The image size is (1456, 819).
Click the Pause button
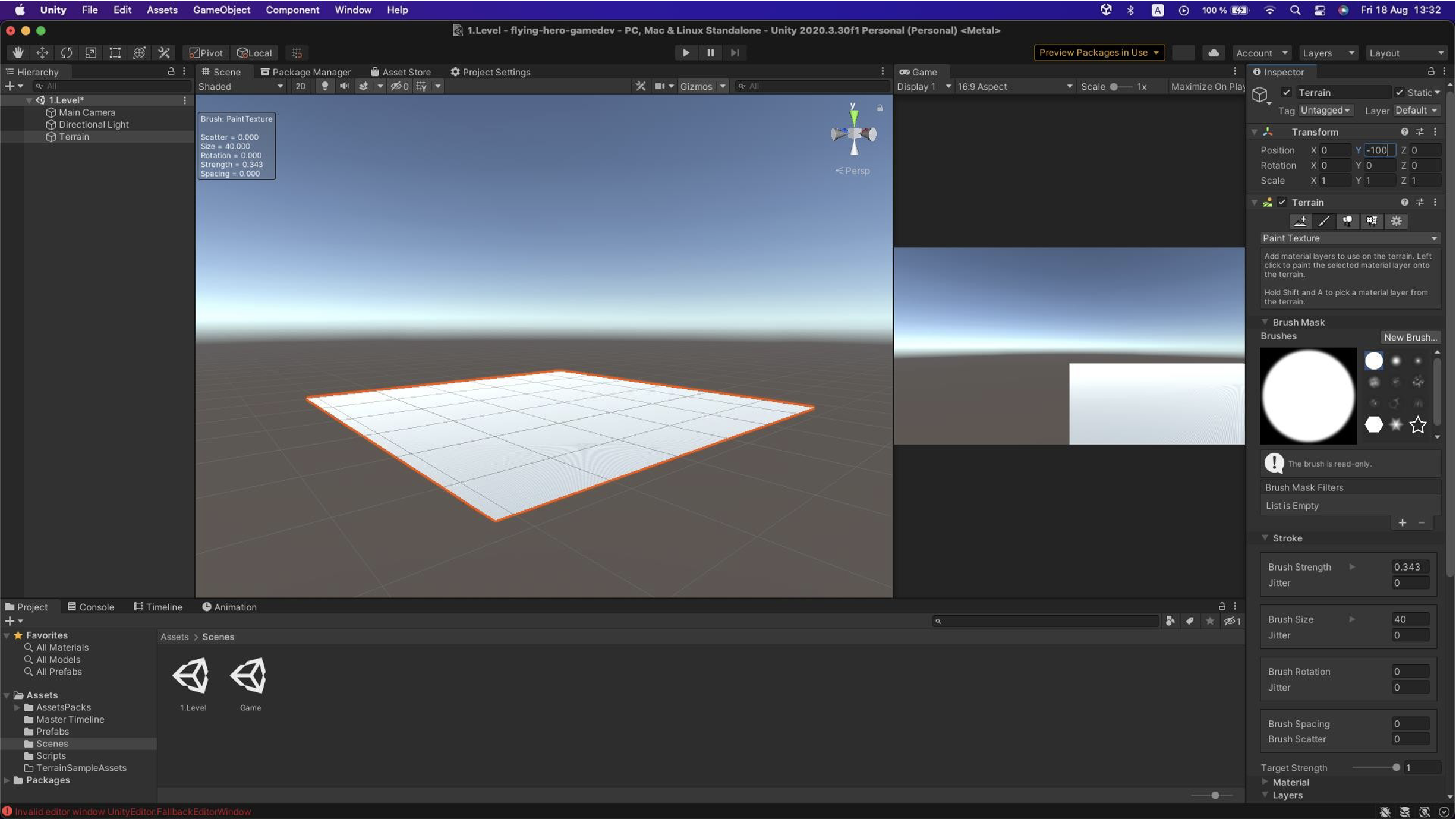click(x=710, y=53)
